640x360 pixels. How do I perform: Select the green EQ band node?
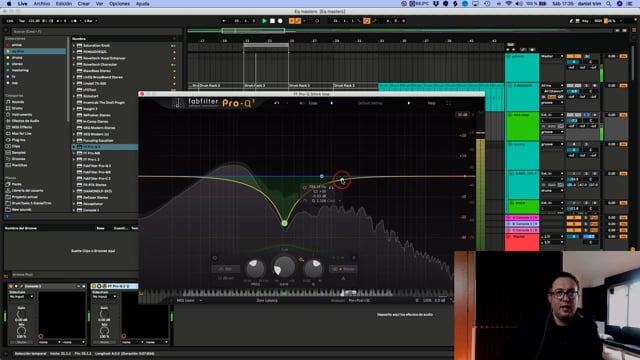point(284,223)
